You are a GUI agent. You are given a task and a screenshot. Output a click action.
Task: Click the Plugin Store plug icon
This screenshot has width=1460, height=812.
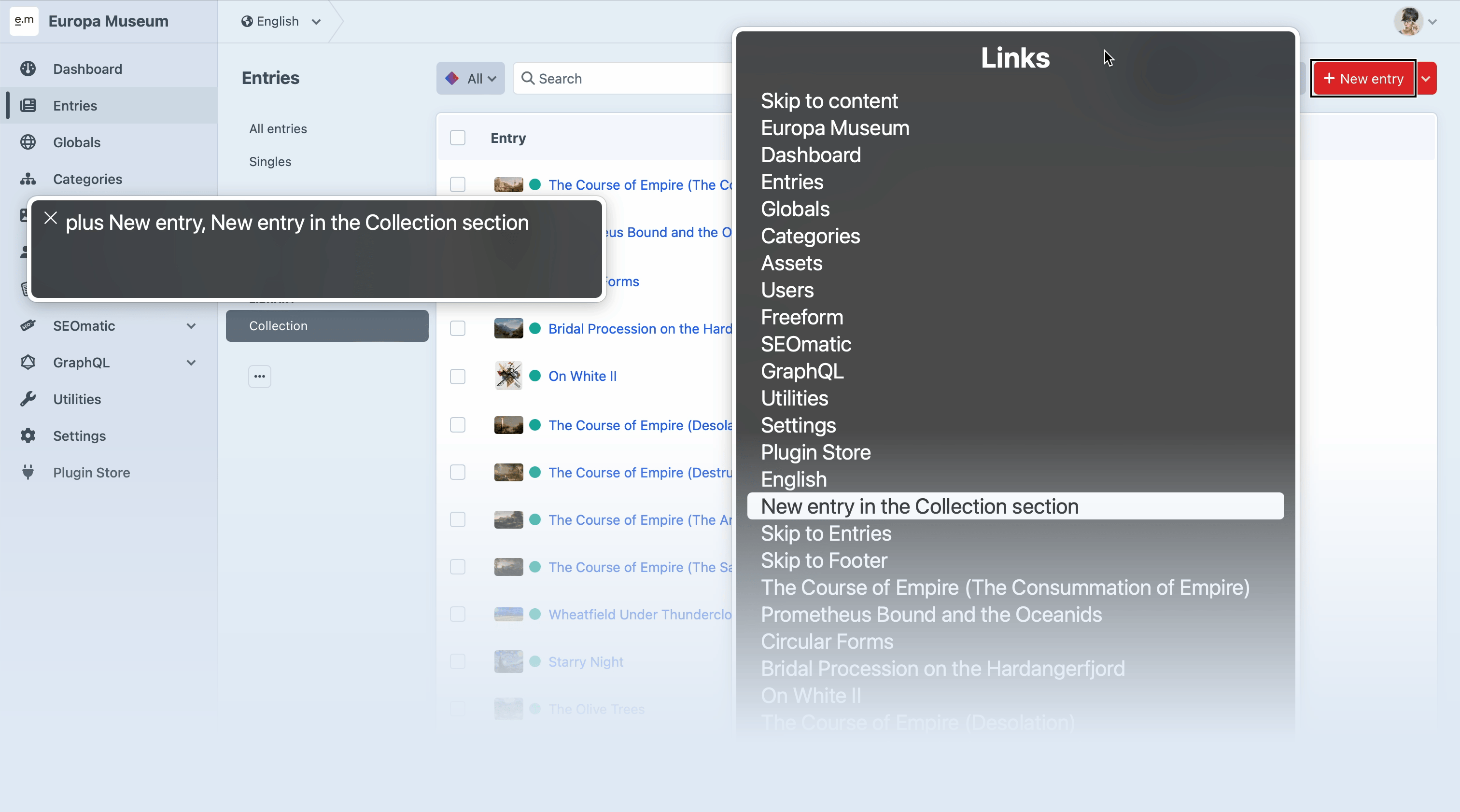coord(28,472)
